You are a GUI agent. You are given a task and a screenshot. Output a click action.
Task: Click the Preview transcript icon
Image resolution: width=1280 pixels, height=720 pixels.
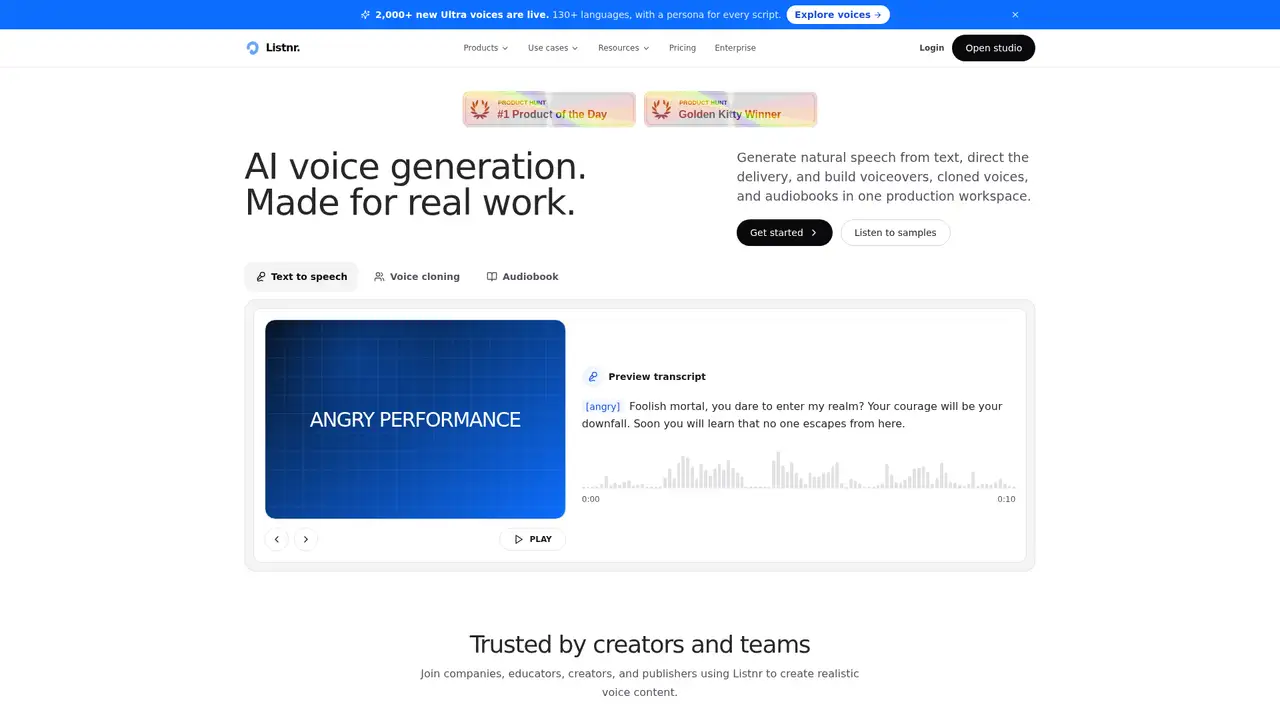point(593,377)
